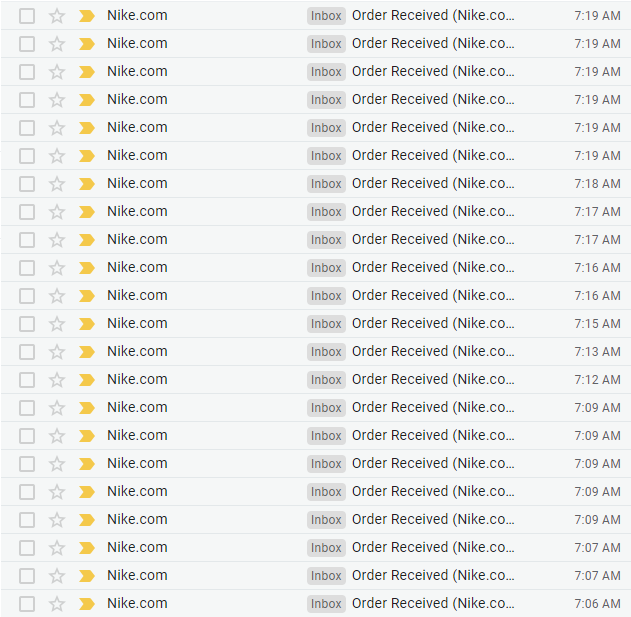Star the Nike.com email received at 7:15 AM

click(57, 324)
